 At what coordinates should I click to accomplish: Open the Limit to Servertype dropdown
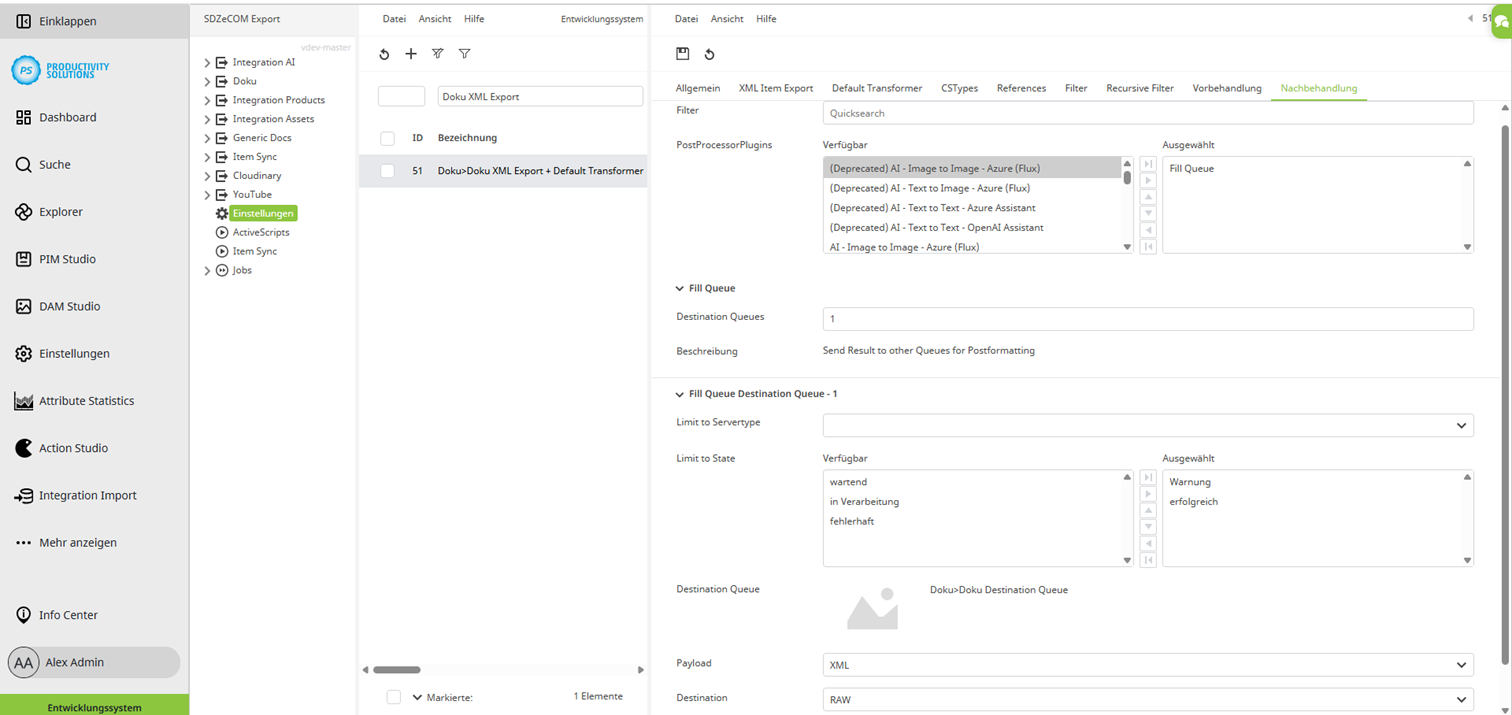(1148, 425)
